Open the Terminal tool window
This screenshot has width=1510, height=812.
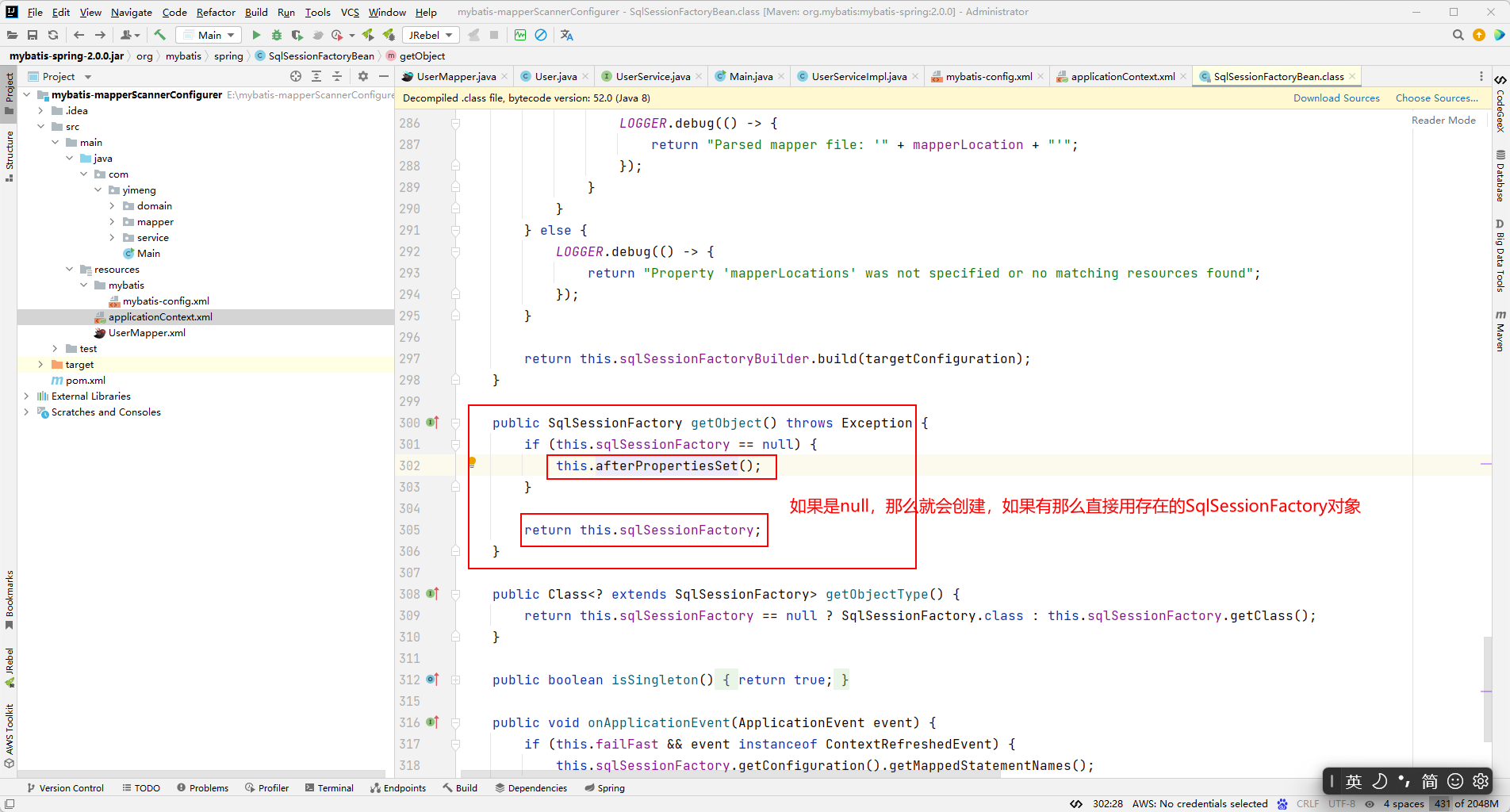click(329, 788)
